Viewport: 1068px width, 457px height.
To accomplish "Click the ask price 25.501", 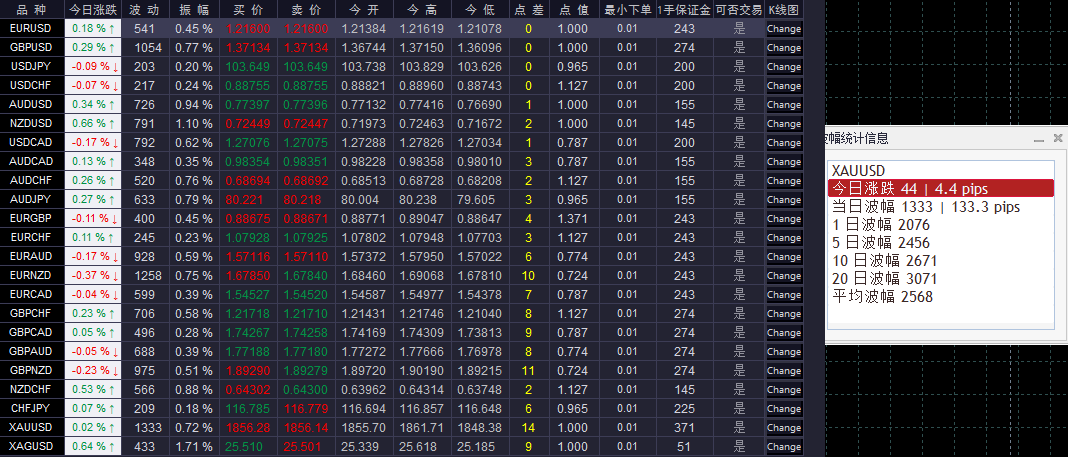I will point(307,447).
